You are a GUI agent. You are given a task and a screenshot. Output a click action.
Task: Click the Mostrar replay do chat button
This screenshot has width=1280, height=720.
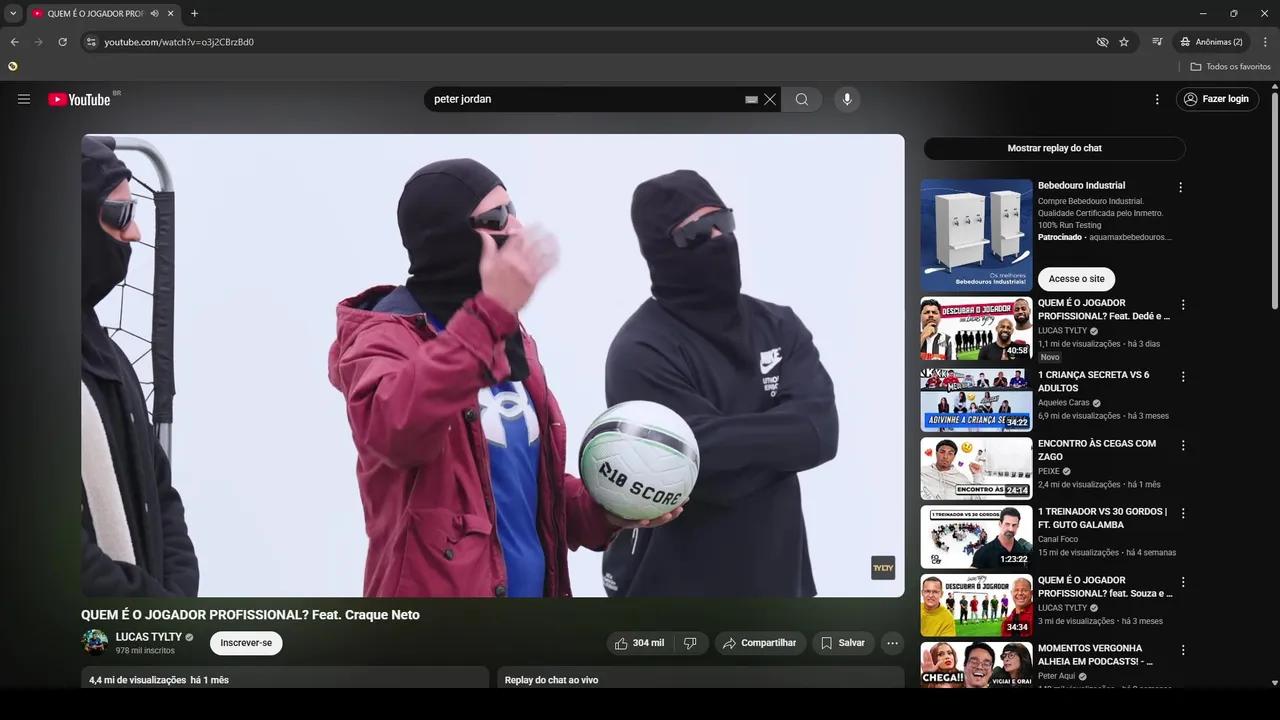tap(1054, 148)
